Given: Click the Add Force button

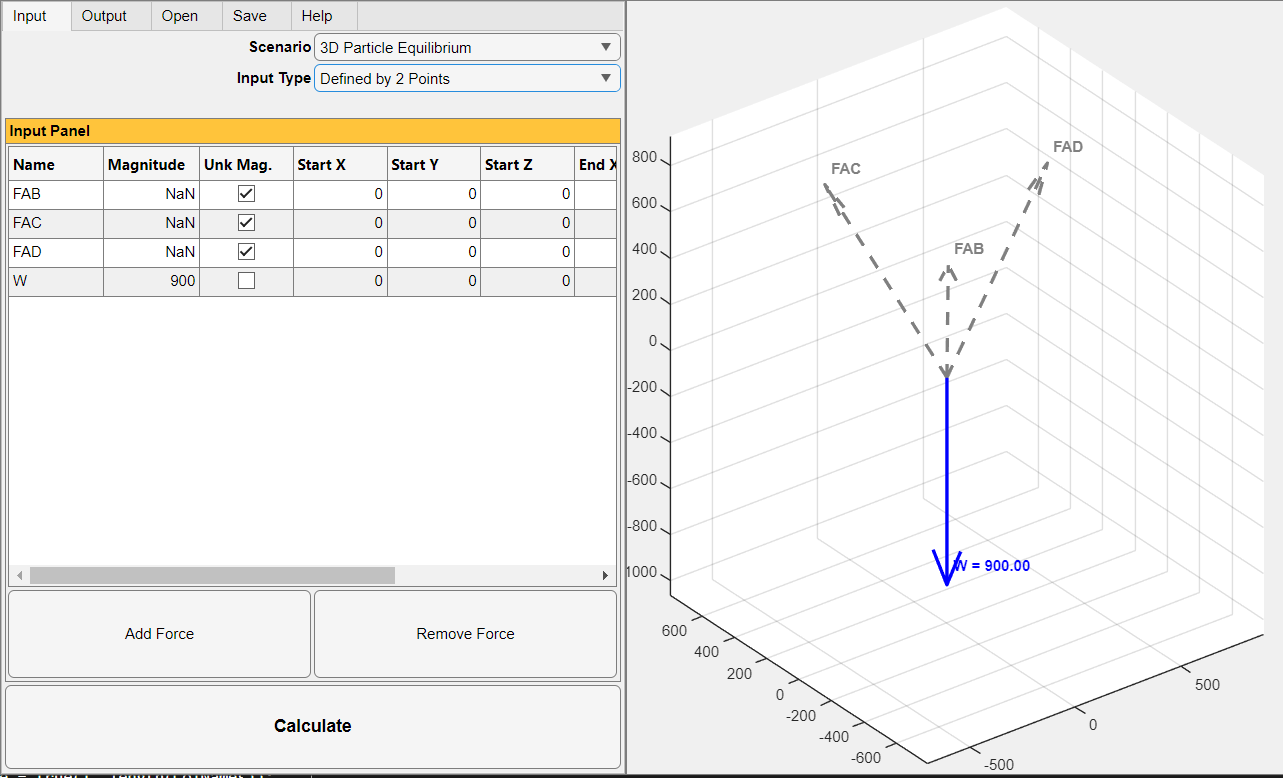Looking at the screenshot, I should [x=160, y=634].
